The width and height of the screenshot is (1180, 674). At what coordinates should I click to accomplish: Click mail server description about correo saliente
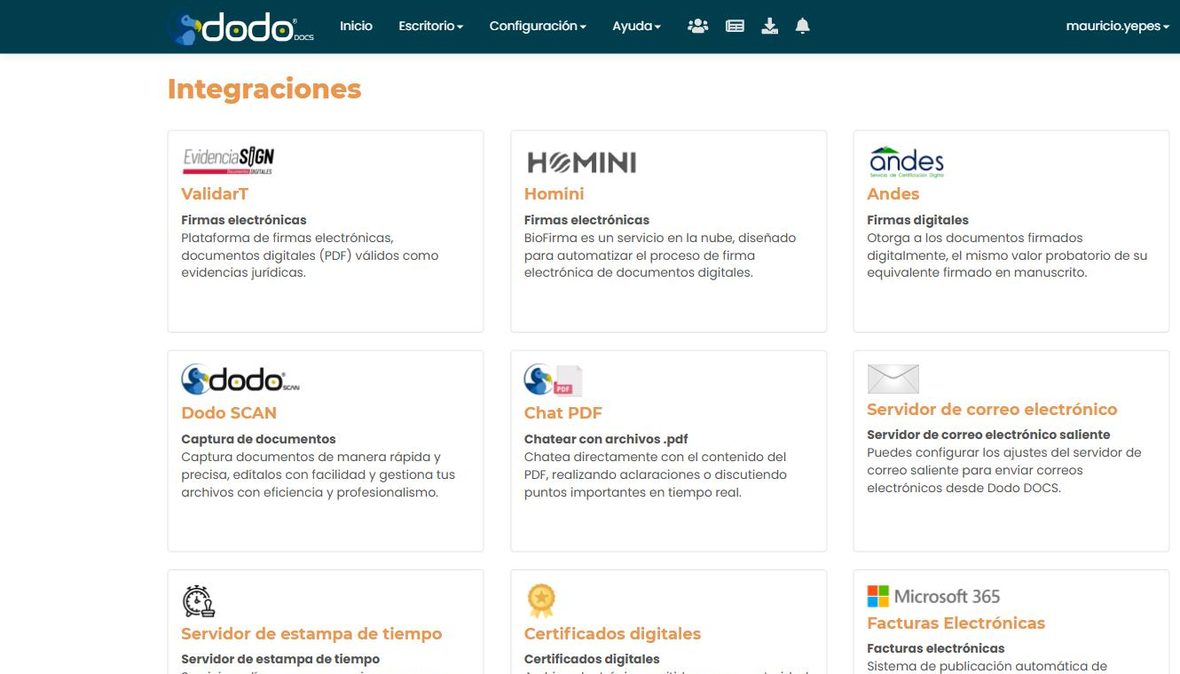click(x=1004, y=470)
